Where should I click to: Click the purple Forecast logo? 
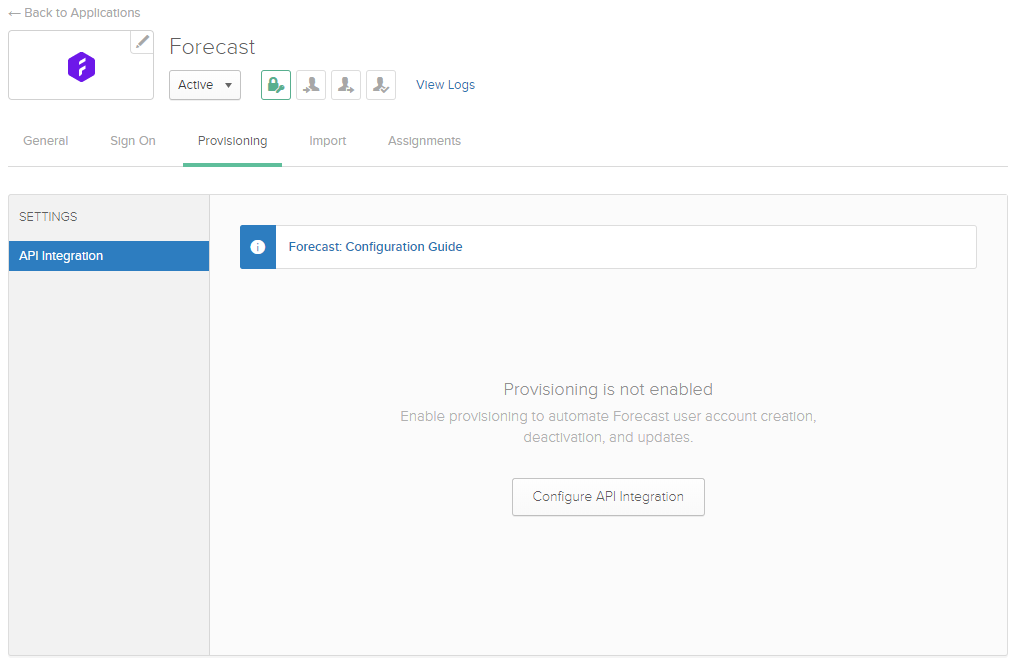click(82, 66)
